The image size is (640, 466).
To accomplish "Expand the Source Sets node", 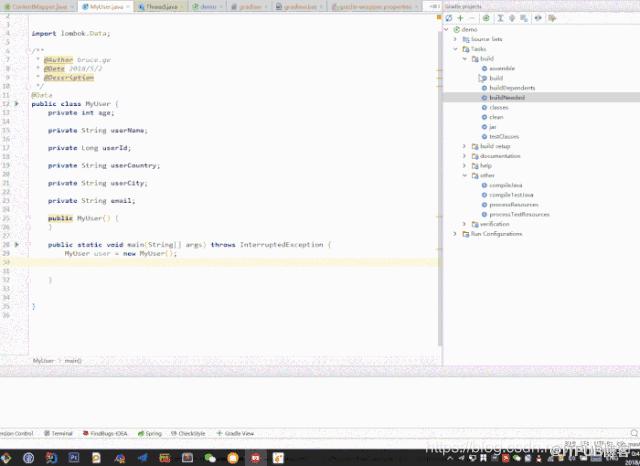I will pos(455,39).
